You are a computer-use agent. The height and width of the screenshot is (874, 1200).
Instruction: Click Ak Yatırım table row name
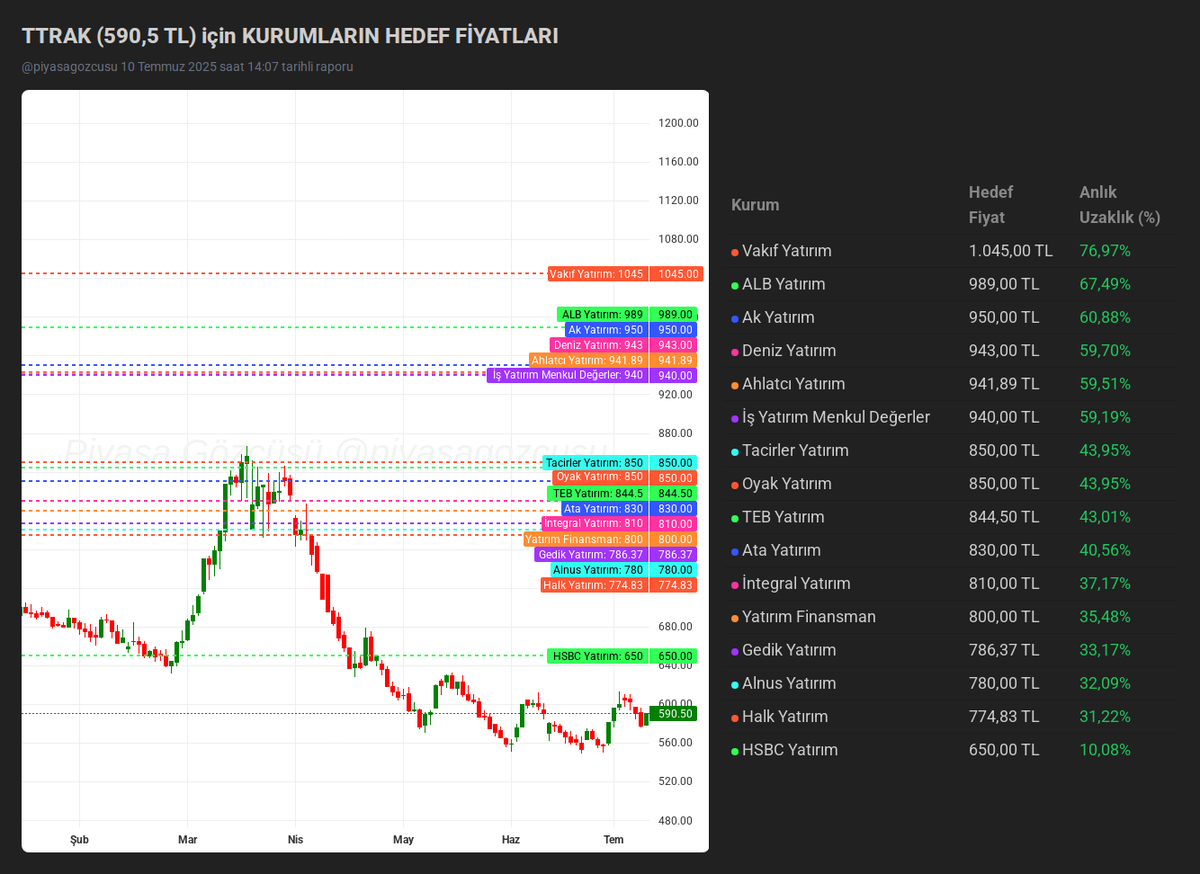pos(778,317)
